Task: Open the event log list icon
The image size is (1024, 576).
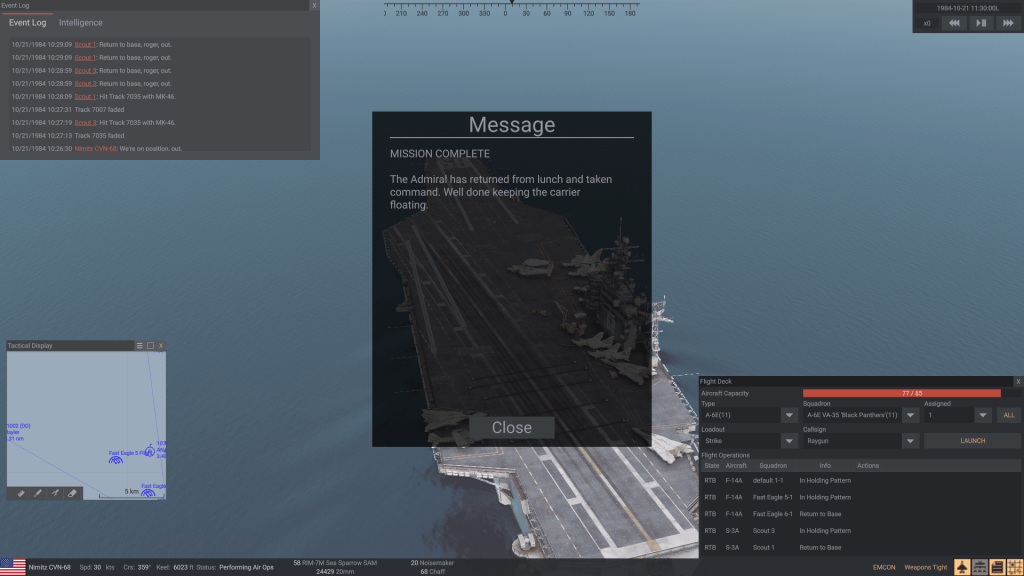Action: click(x=997, y=567)
